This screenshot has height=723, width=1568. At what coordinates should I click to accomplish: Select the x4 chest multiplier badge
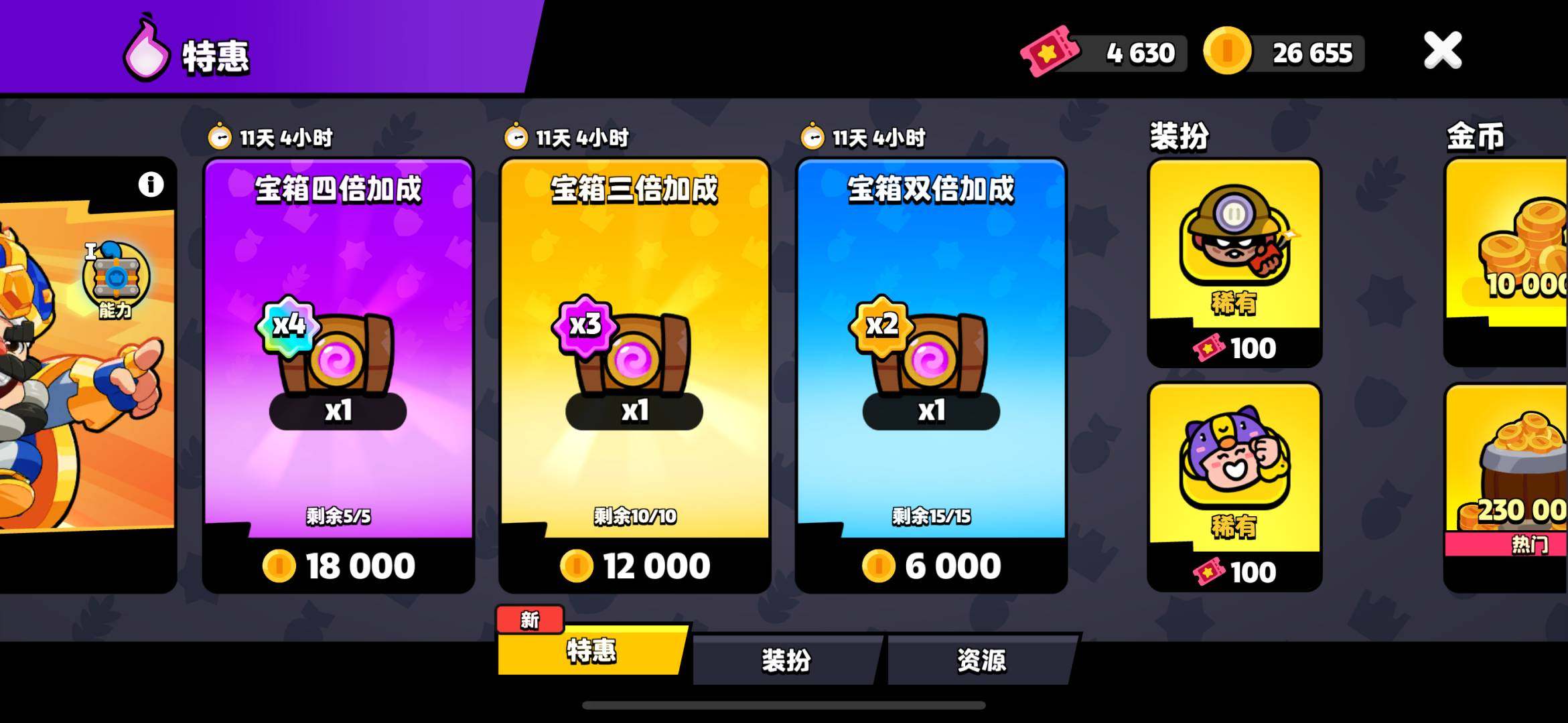(289, 325)
